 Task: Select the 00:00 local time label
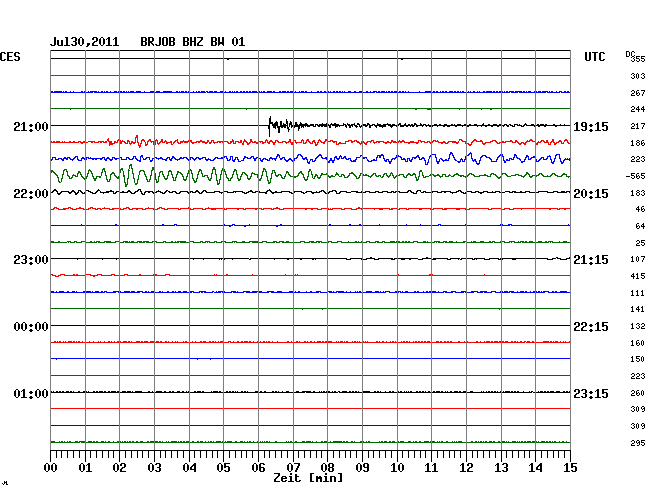point(31,327)
